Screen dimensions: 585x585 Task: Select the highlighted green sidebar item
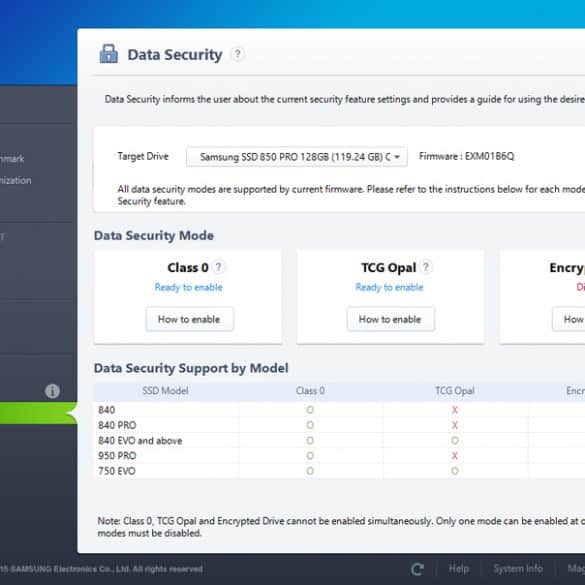pyautogui.click(x=38, y=413)
